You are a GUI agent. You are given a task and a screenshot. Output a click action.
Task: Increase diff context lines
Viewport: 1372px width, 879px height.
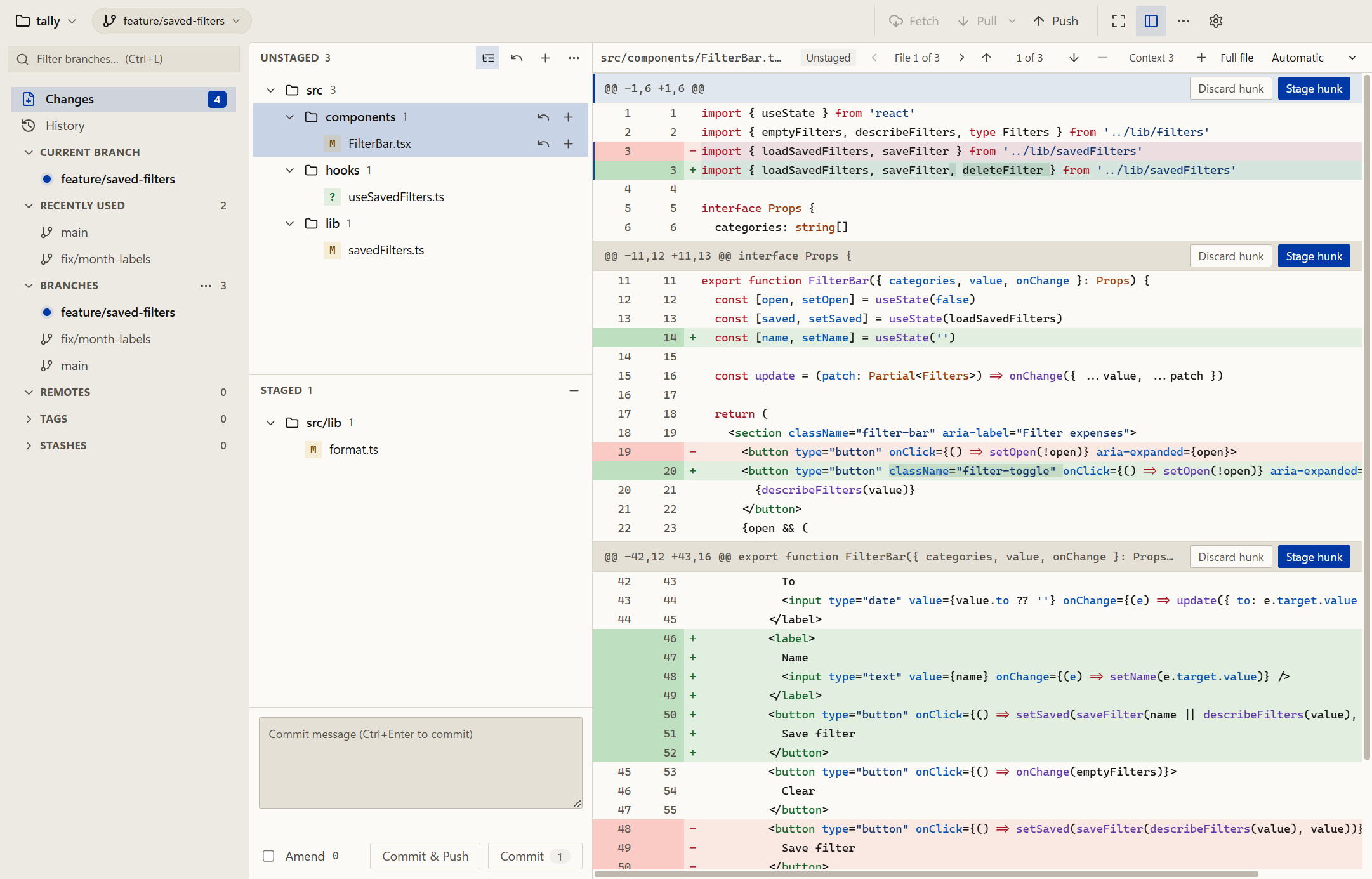point(1201,58)
